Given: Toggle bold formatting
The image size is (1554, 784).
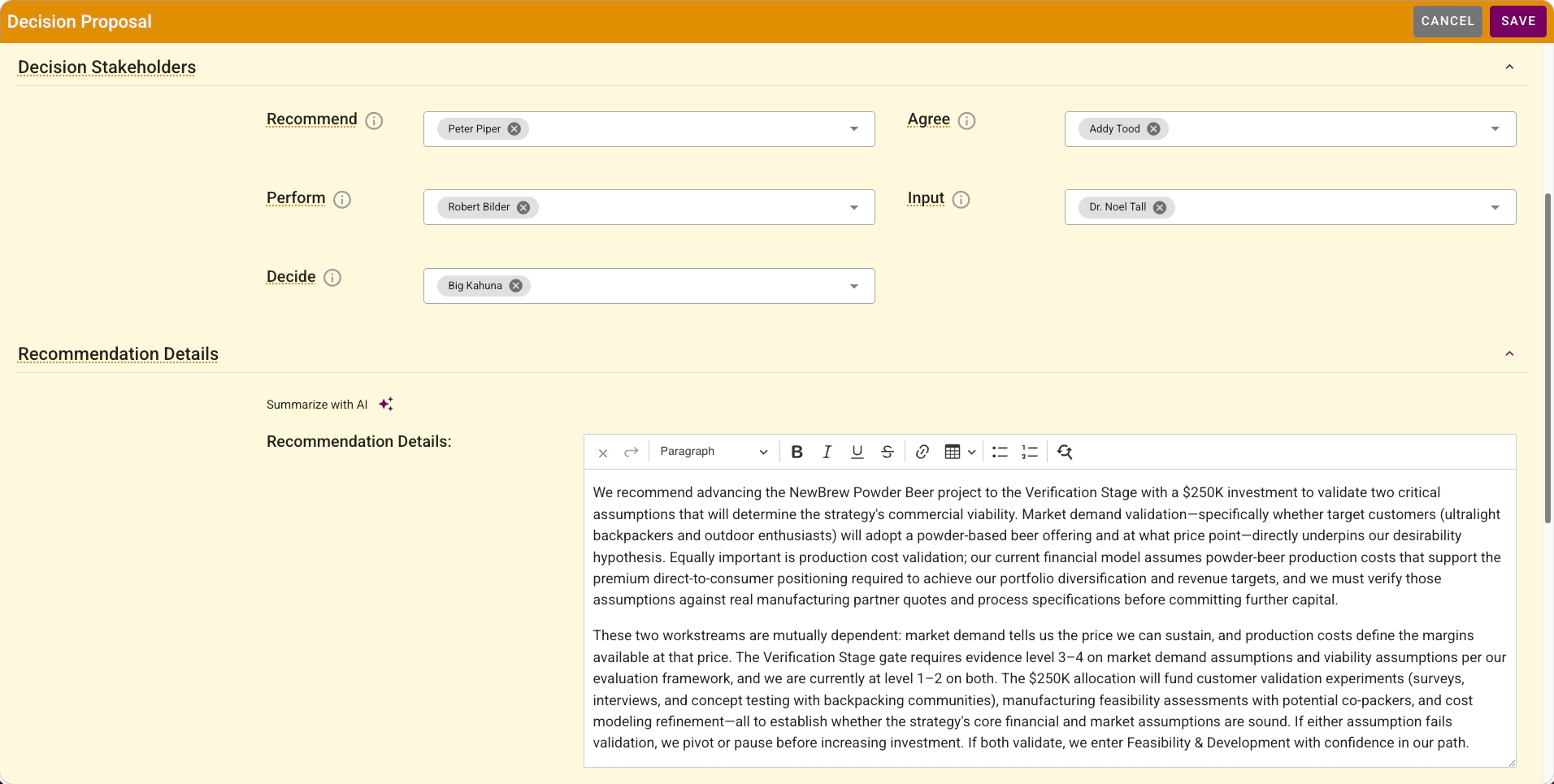Looking at the screenshot, I should pyautogui.click(x=797, y=453).
